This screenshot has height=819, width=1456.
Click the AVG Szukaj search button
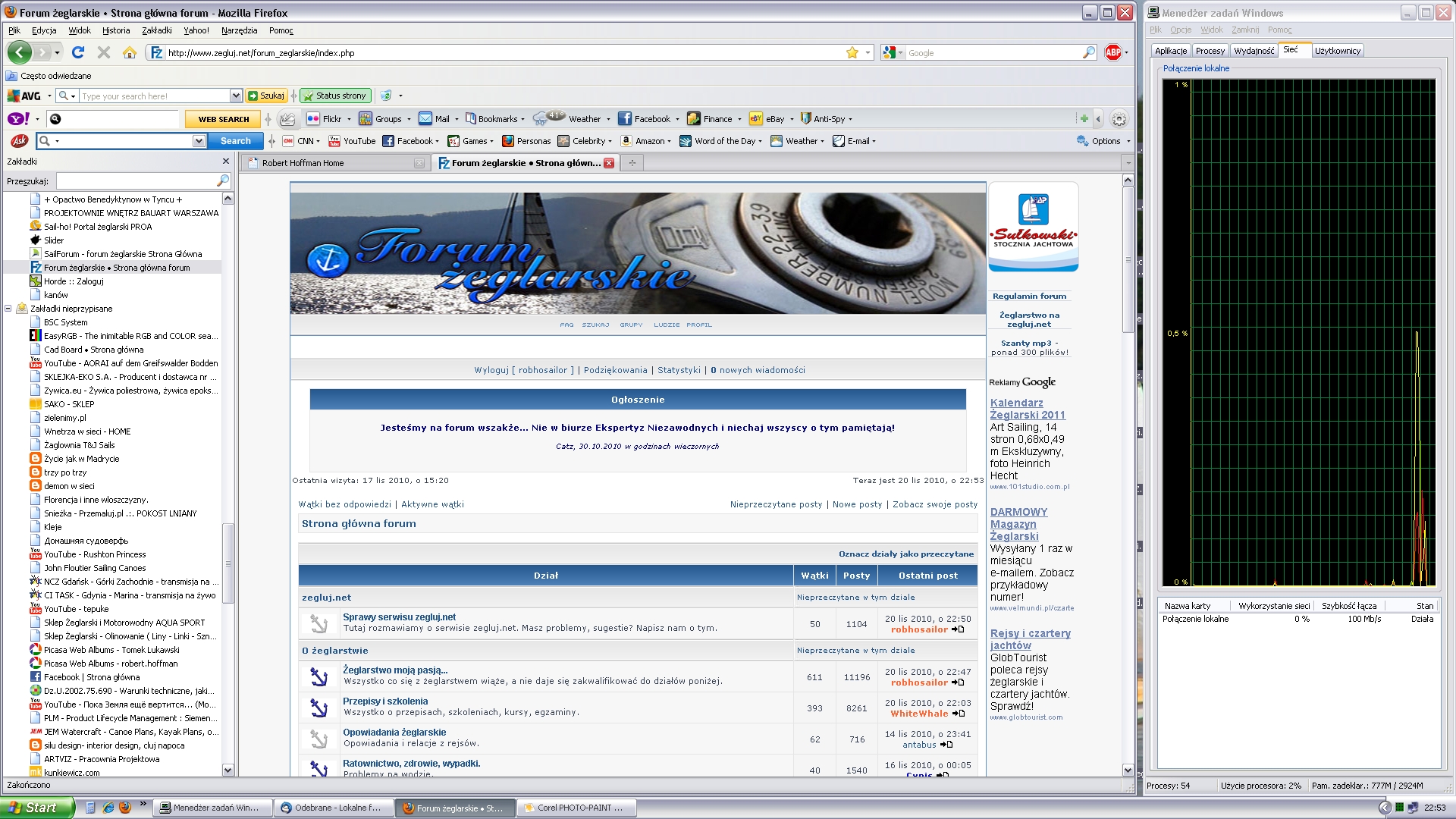266,96
